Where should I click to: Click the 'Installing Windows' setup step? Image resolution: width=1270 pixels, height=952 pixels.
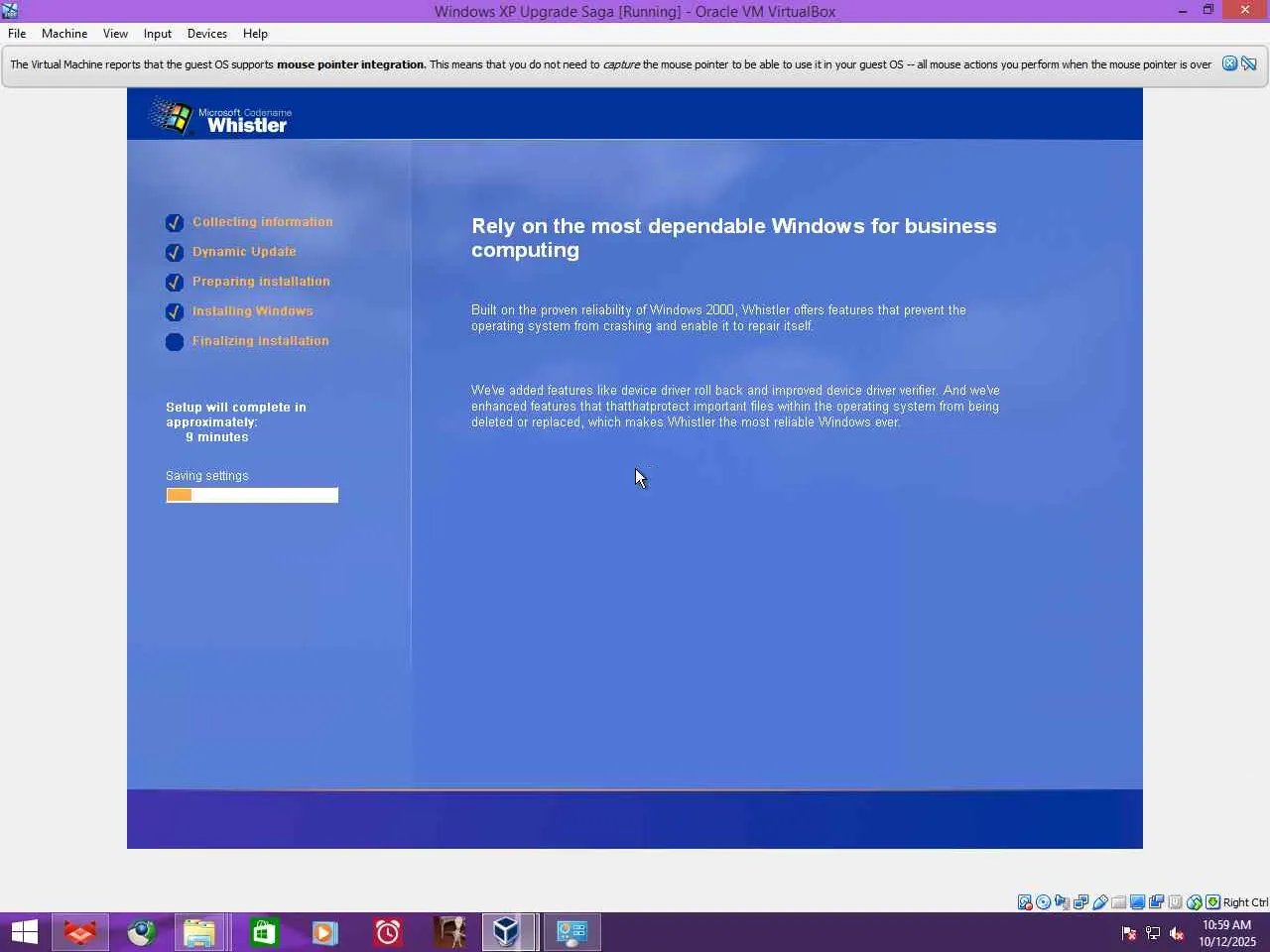[x=252, y=311]
